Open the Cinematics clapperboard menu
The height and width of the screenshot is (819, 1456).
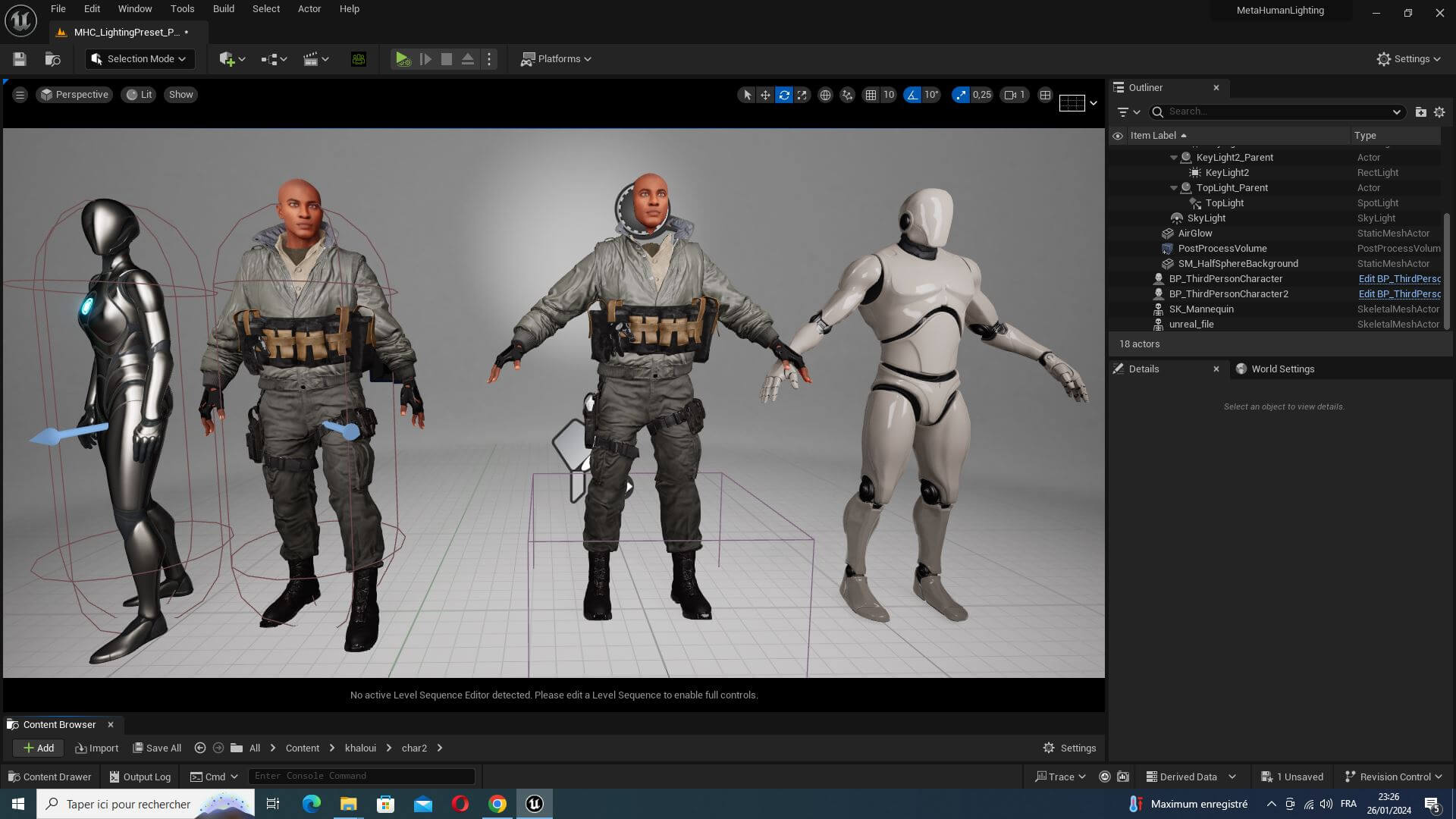click(x=316, y=59)
